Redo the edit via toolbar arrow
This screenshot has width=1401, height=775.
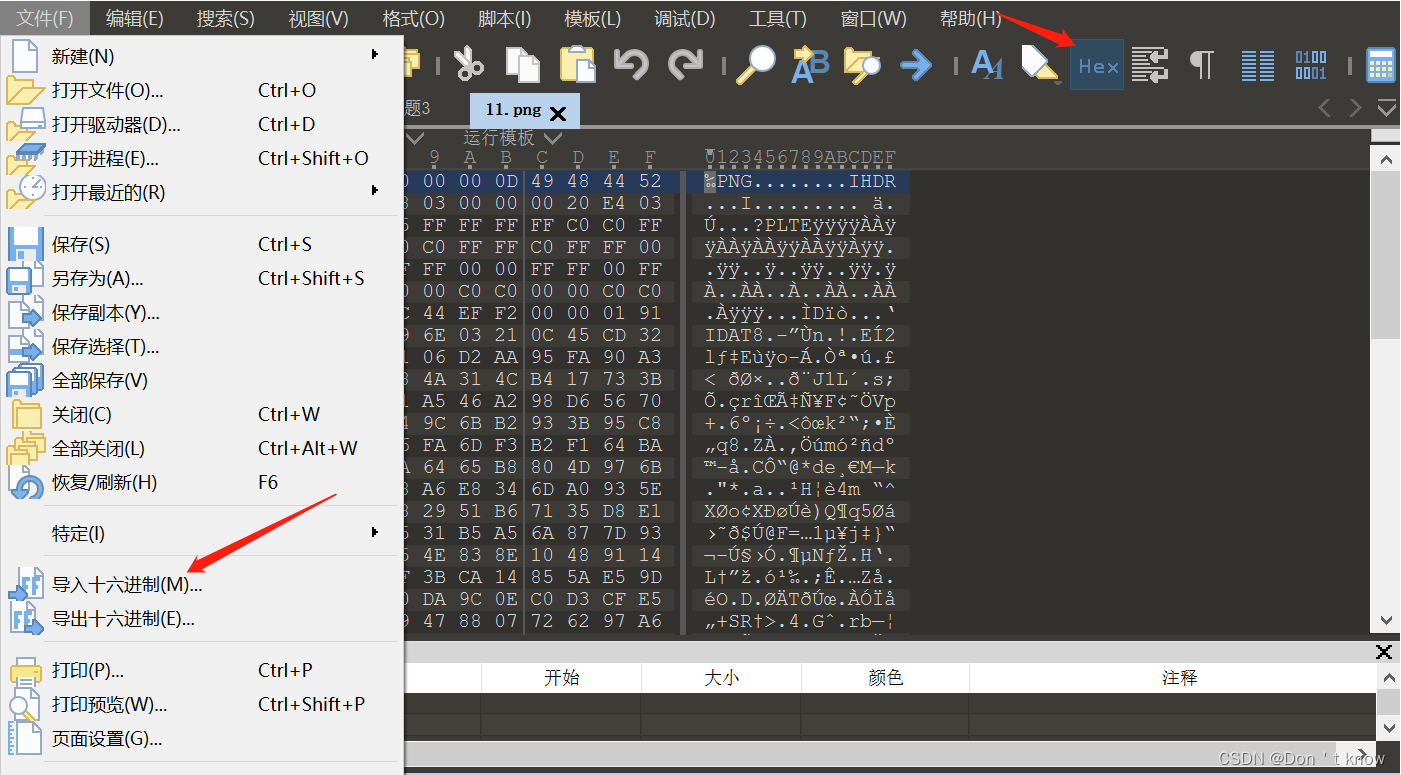coord(685,64)
